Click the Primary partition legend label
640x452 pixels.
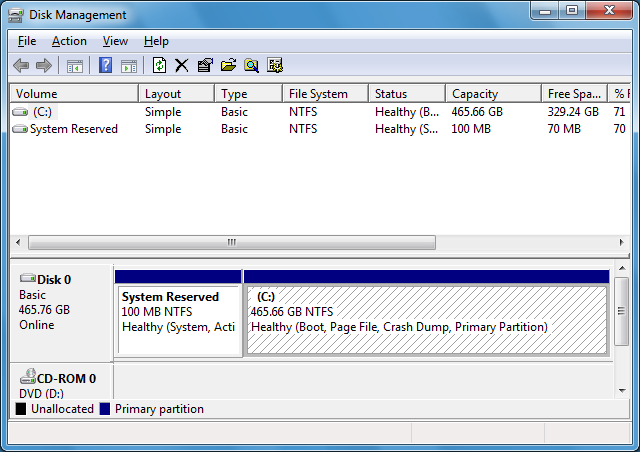click(159, 409)
